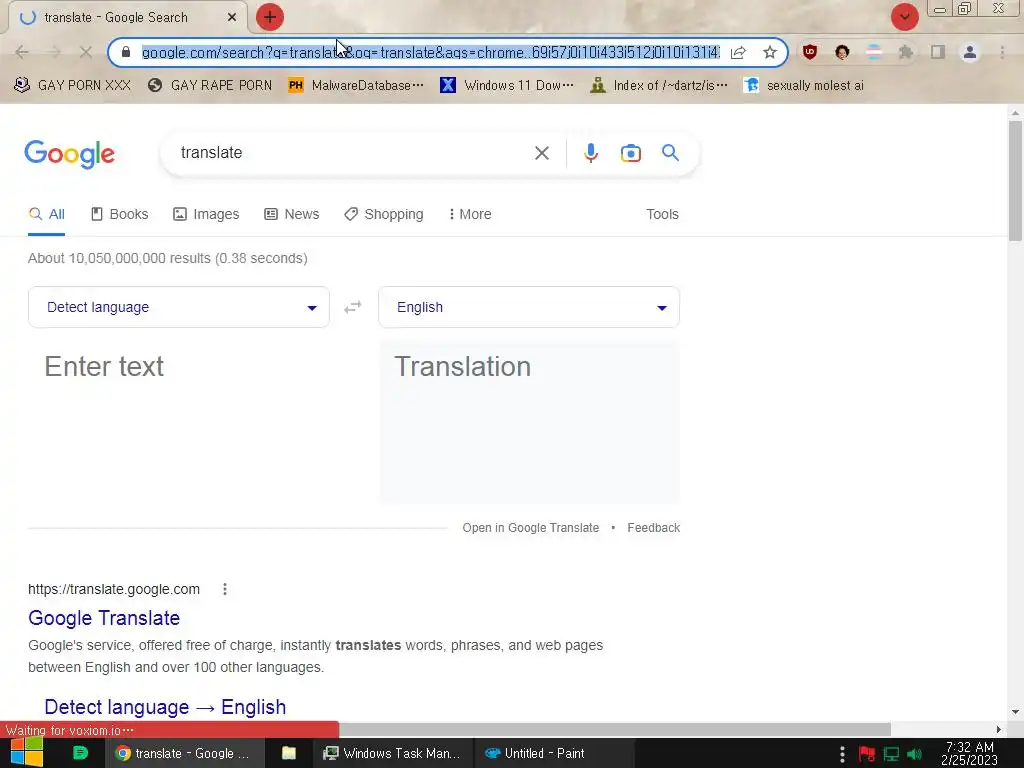Open the MalwareDatabase bookmark
The width and height of the screenshot is (1024, 768).
coord(356,86)
